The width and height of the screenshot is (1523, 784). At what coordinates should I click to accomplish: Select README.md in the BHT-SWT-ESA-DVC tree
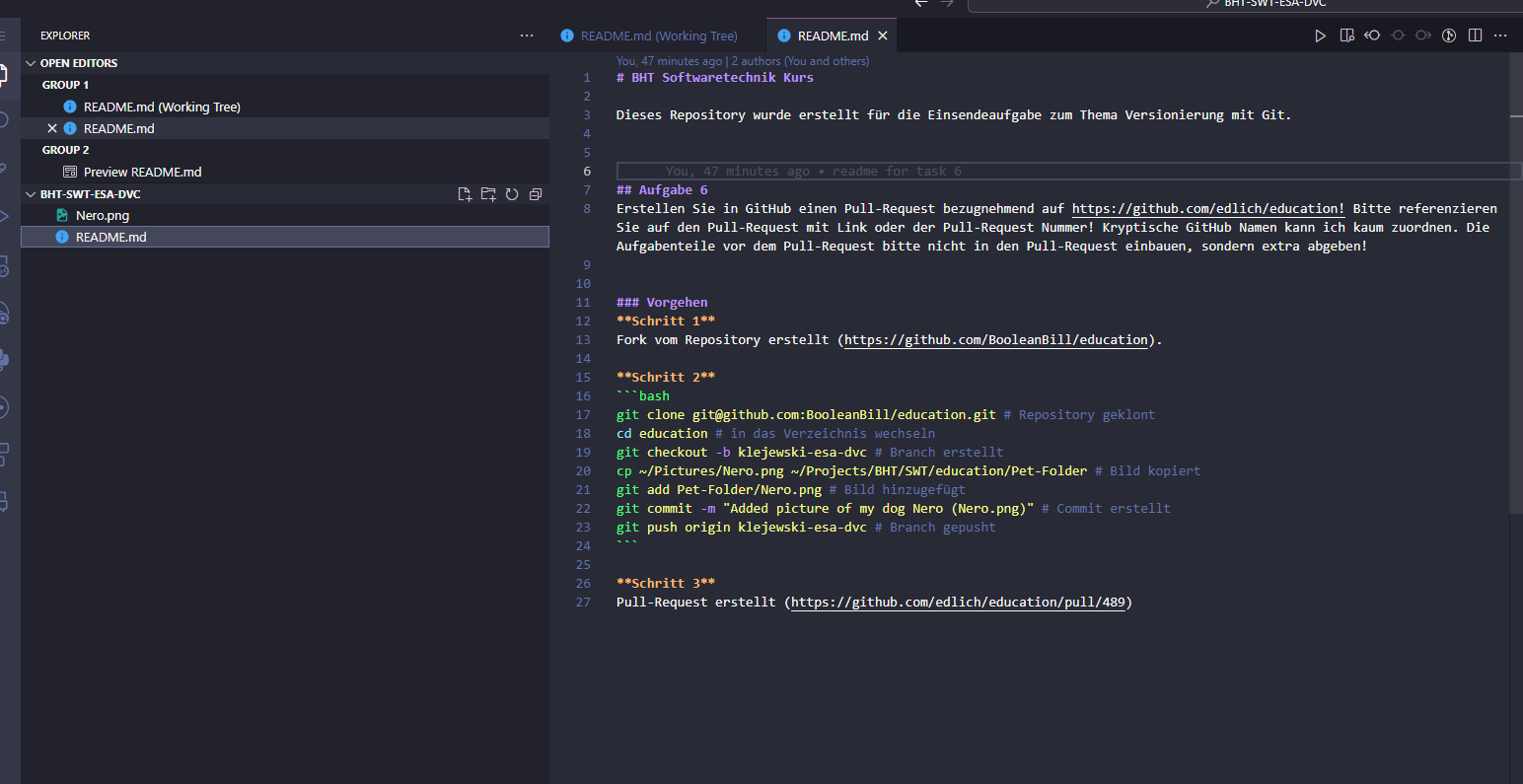point(285,237)
